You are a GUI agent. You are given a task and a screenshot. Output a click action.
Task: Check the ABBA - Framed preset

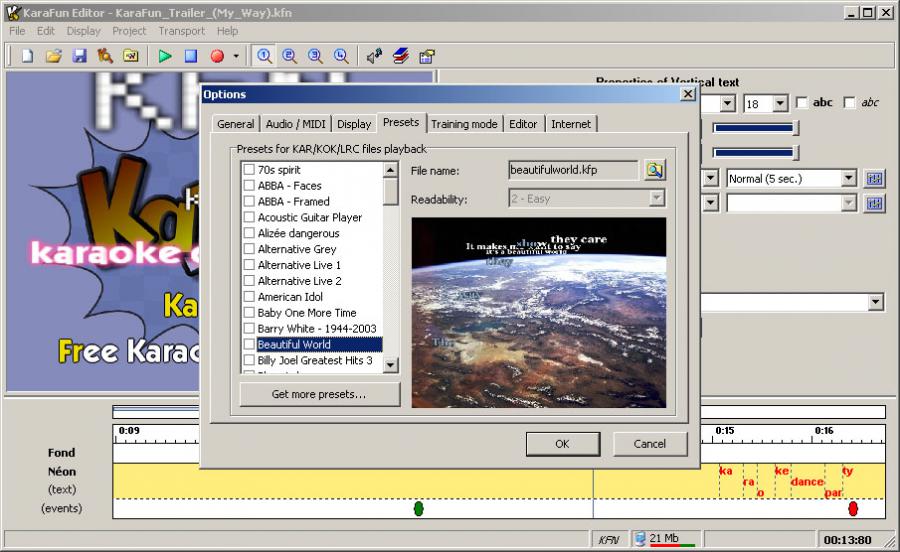[x=249, y=201]
